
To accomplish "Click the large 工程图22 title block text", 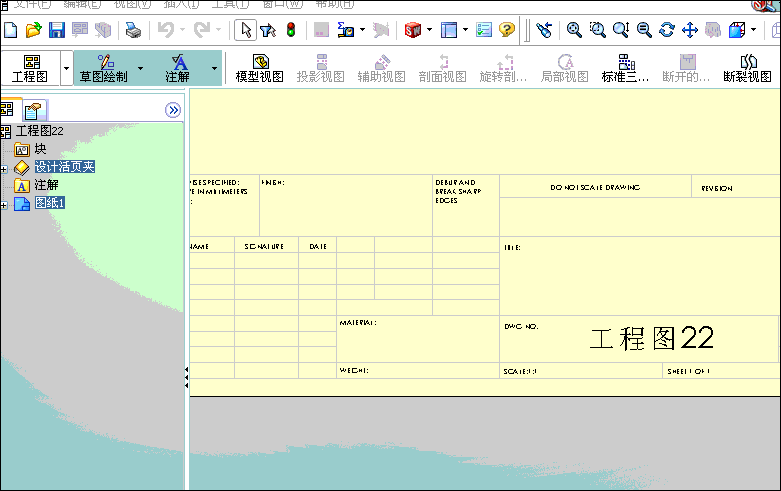I will 651,338.
